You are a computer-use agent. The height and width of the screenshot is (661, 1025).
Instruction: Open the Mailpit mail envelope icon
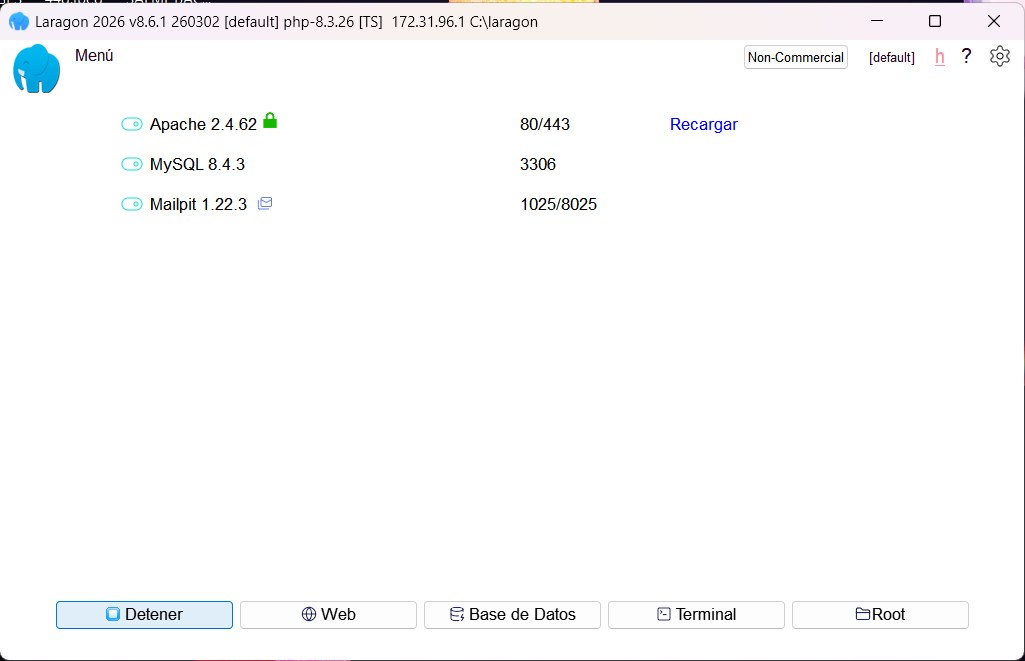pos(265,203)
